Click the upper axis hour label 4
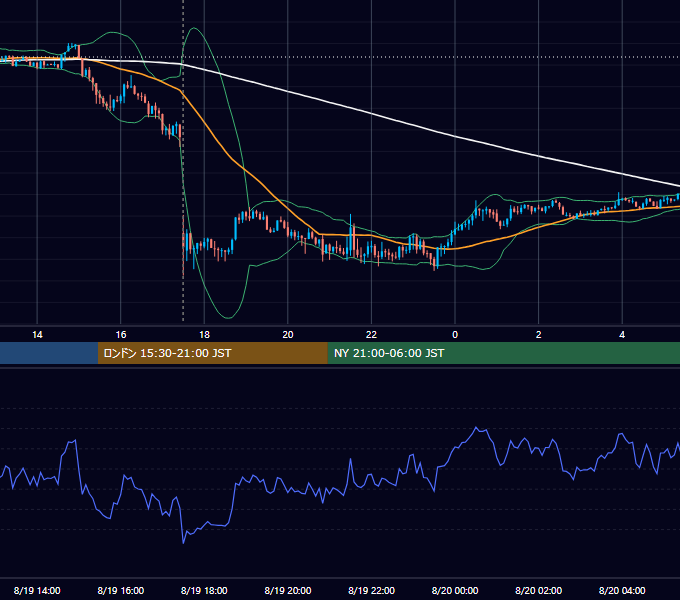 pos(622,335)
